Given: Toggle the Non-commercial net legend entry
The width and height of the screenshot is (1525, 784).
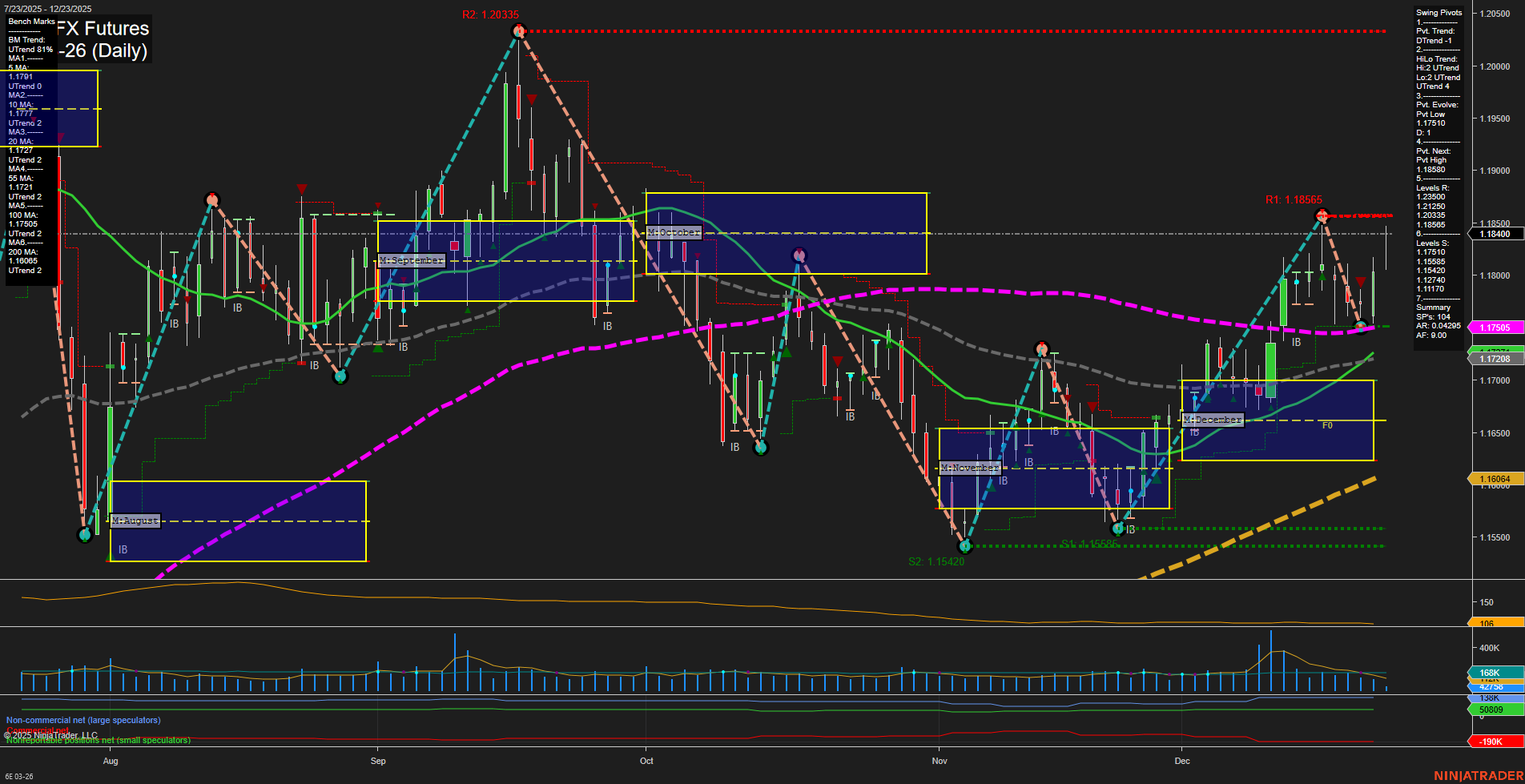Looking at the screenshot, I should 82,720.
